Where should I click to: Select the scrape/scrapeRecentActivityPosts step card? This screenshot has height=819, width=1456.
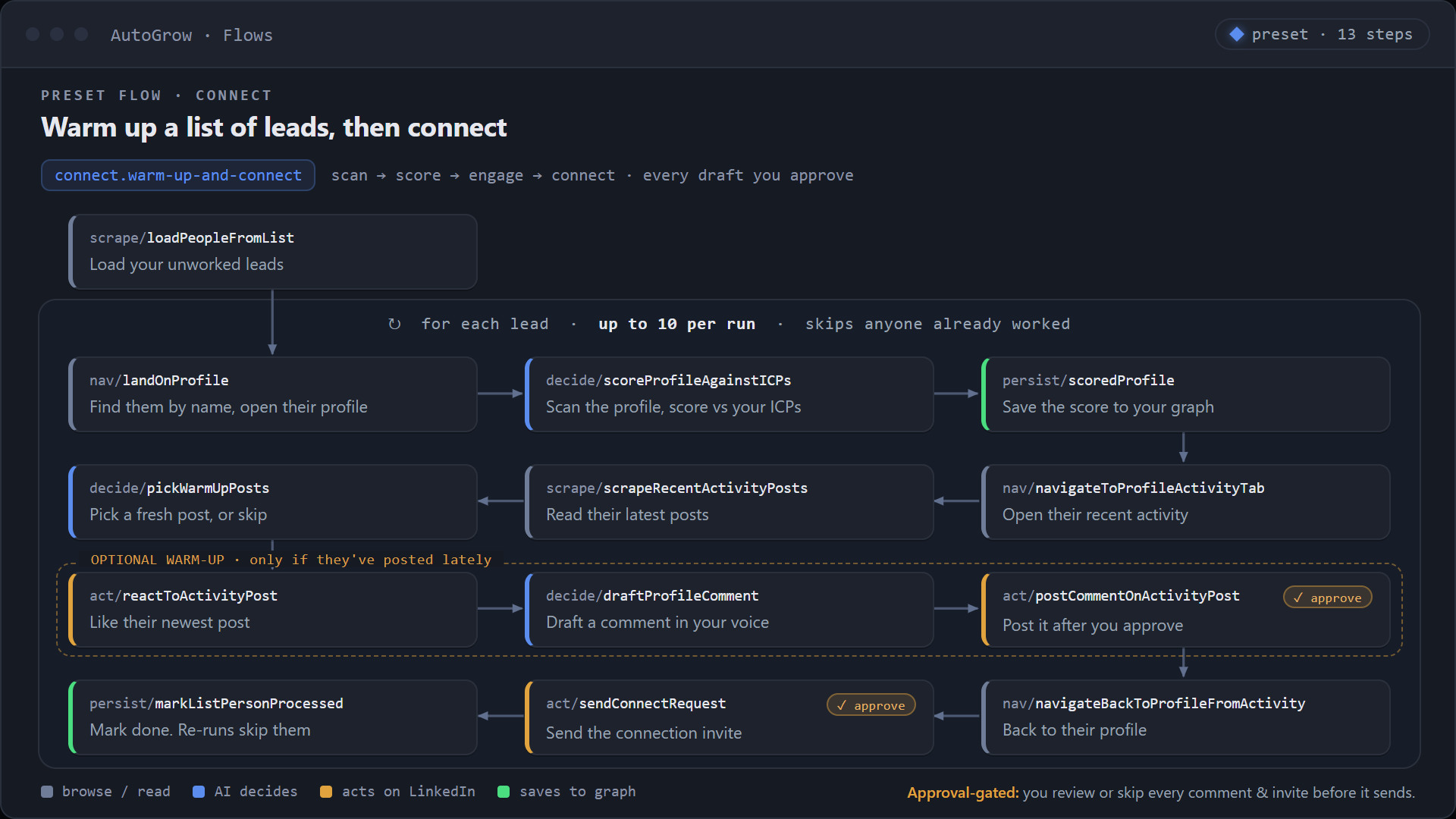tap(730, 502)
